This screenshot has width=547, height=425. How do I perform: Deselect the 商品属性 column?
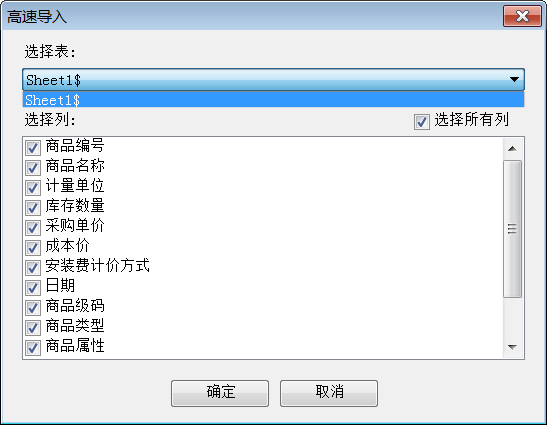pos(33,348)
